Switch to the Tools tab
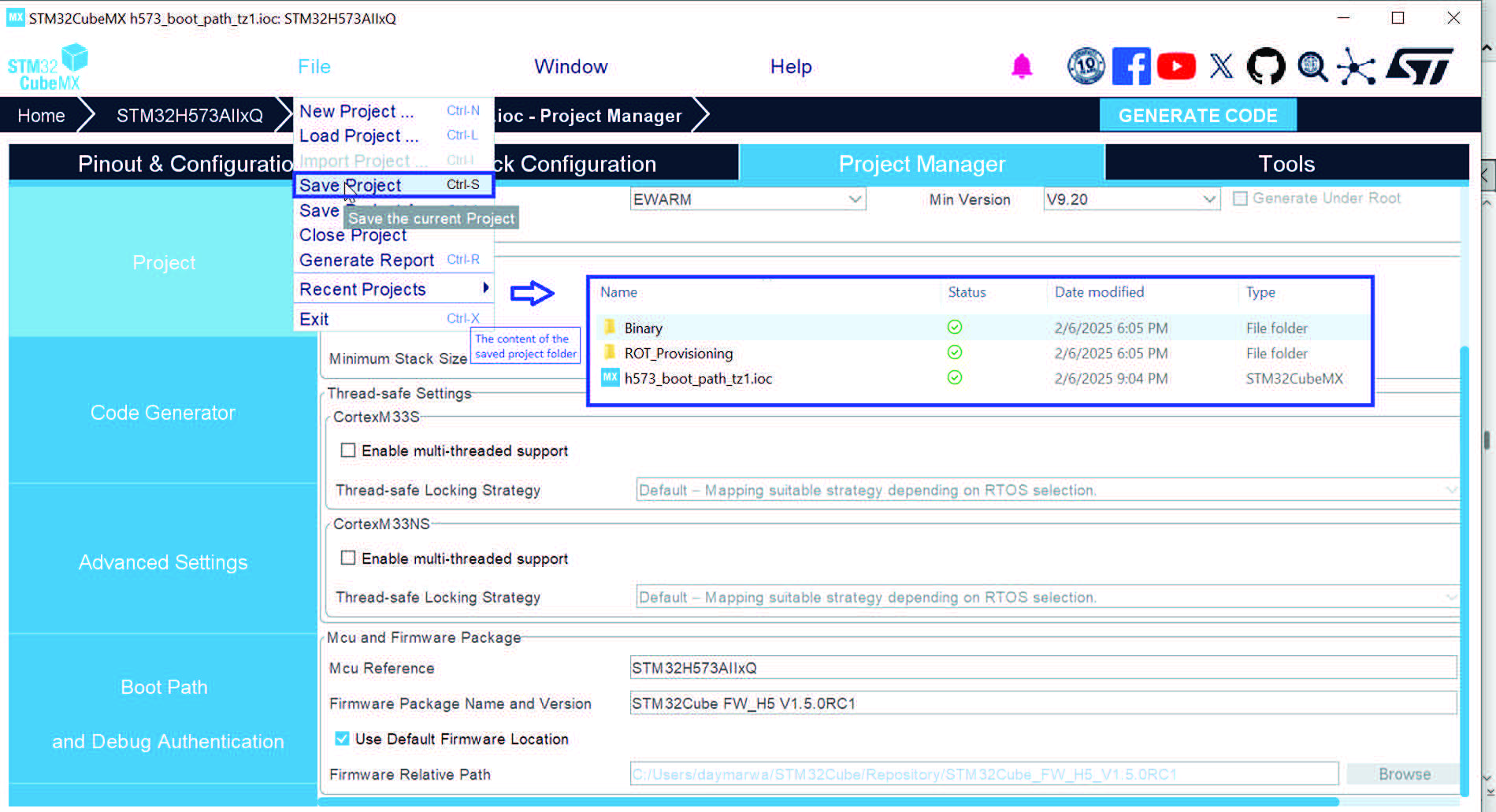 pos(1286,164)
